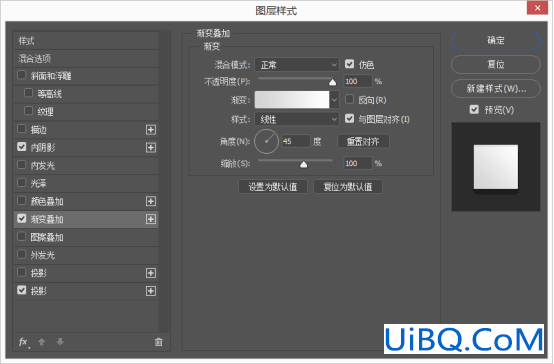Click the gradient 渐变 color swatch
Image resolution: width=554 pixels, height=364 pixels.
coord(292,100)
